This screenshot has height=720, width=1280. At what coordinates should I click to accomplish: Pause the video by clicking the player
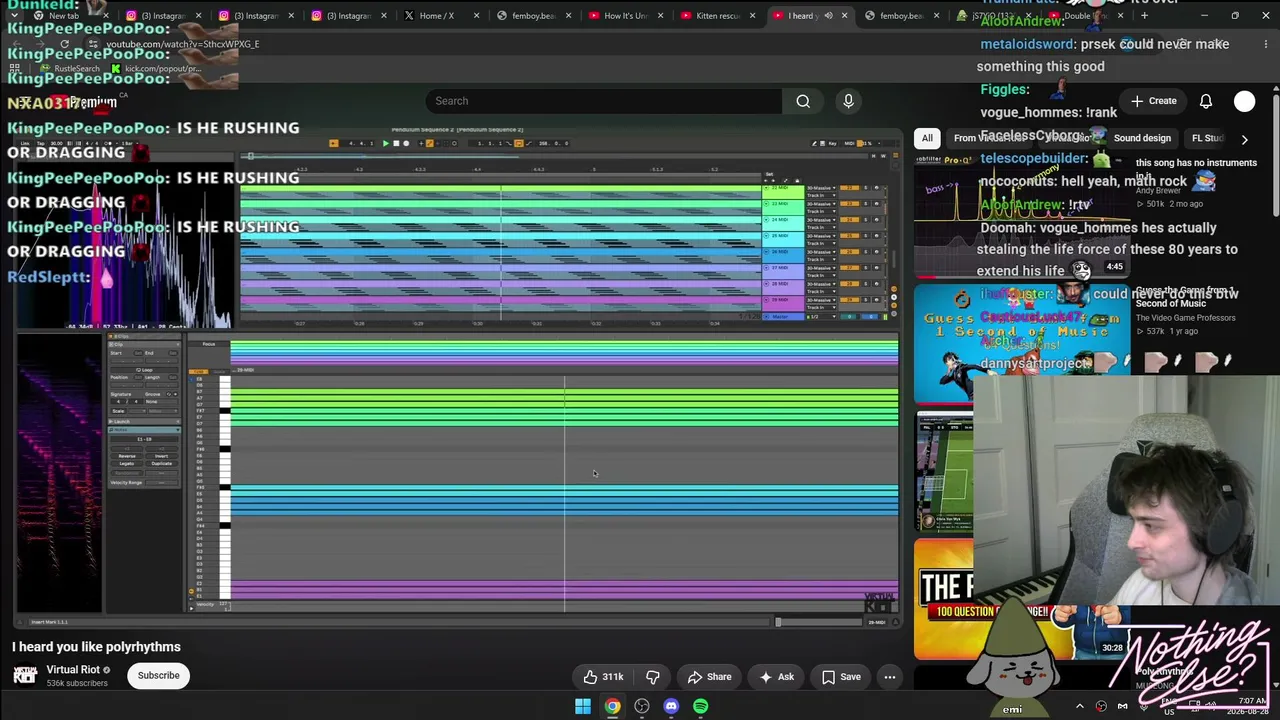point(456,380)
